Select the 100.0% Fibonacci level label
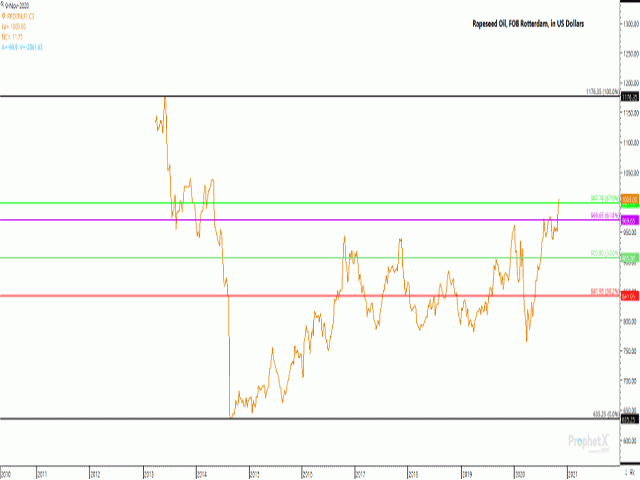Image resolution: width=640 pixels, height=480 pixels. point(602,91)
